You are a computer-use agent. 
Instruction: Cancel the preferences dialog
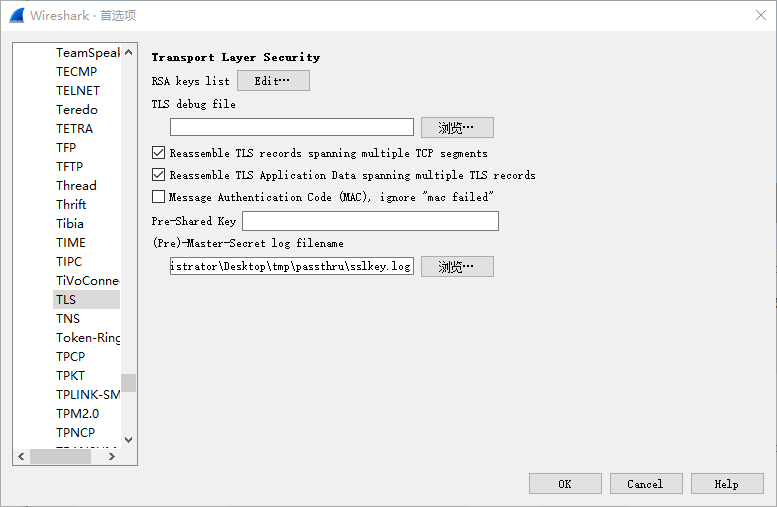pos(646,484)
